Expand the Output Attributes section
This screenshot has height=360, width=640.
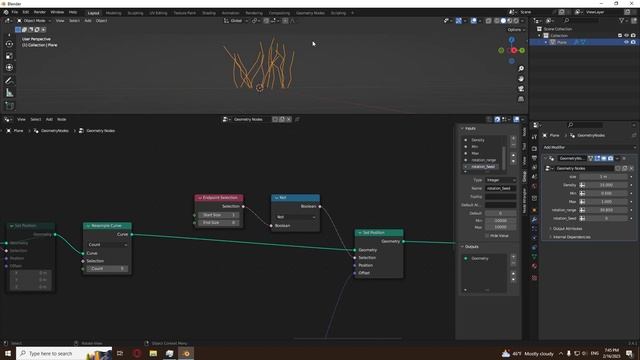pos(567,229)
